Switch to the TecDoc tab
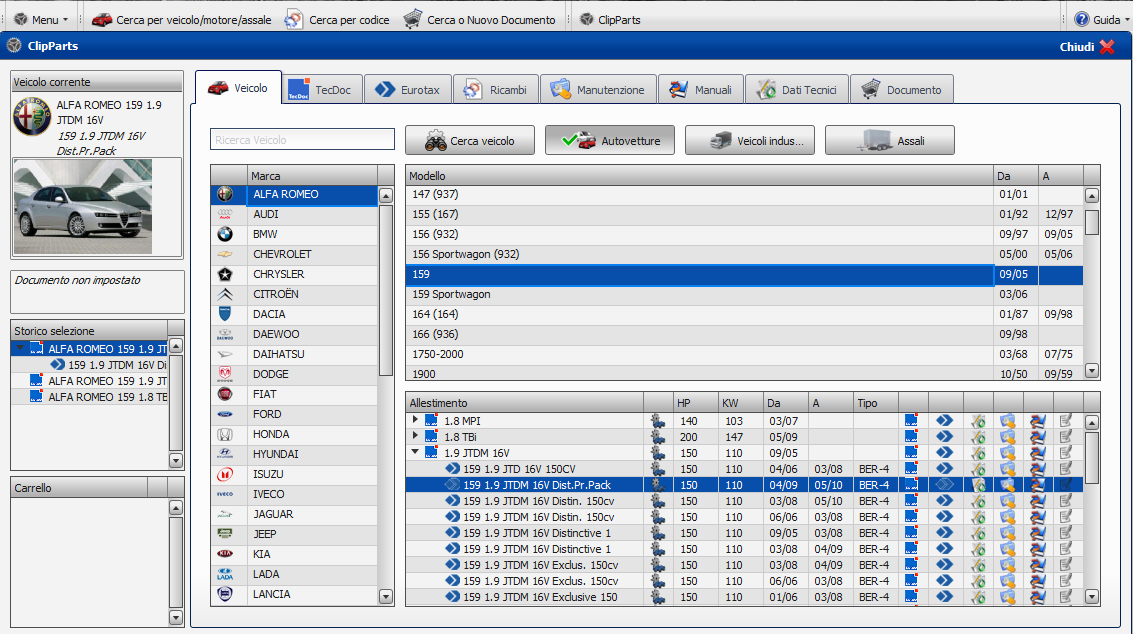 (322, 90)
